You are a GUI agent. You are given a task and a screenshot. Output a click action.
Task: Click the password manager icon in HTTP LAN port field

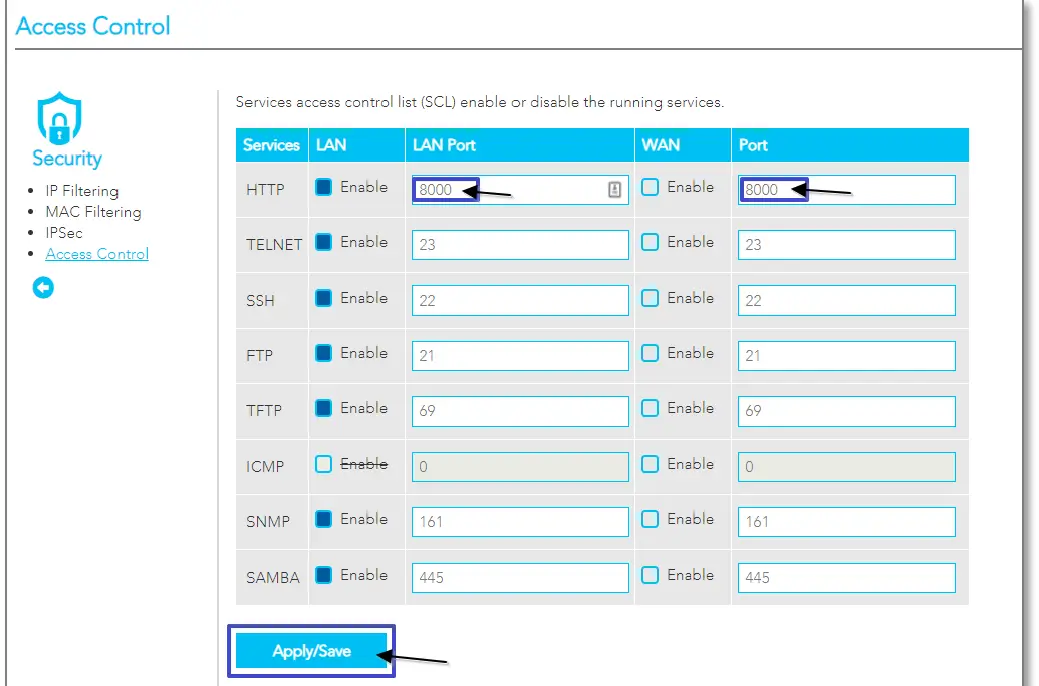click(x=614, y=190)
